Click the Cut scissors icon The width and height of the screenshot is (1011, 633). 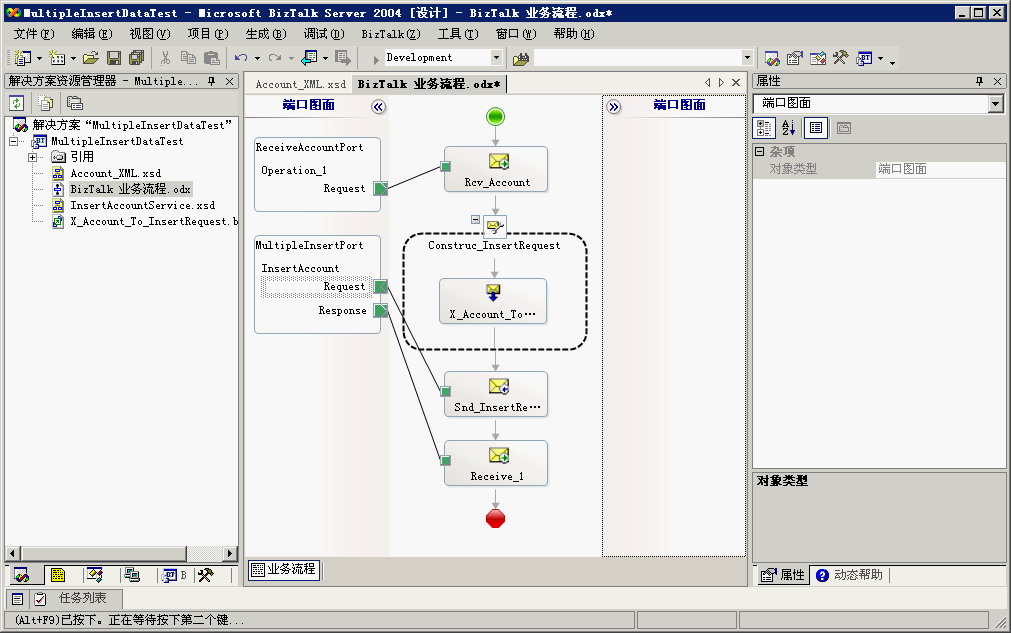[x=166, y=58]
